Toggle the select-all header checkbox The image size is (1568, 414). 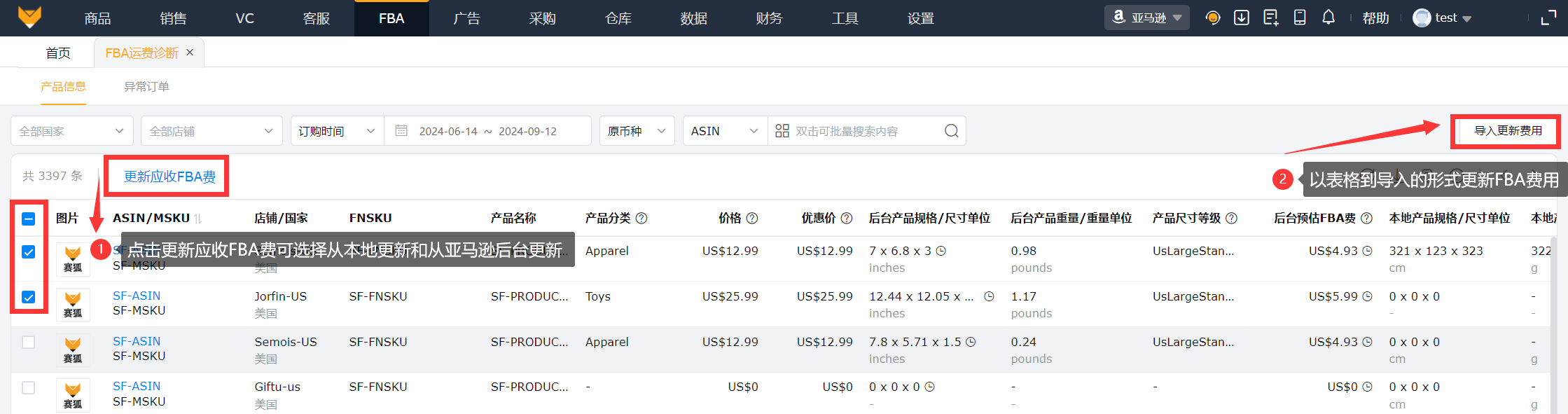click(x=29, y=219)
